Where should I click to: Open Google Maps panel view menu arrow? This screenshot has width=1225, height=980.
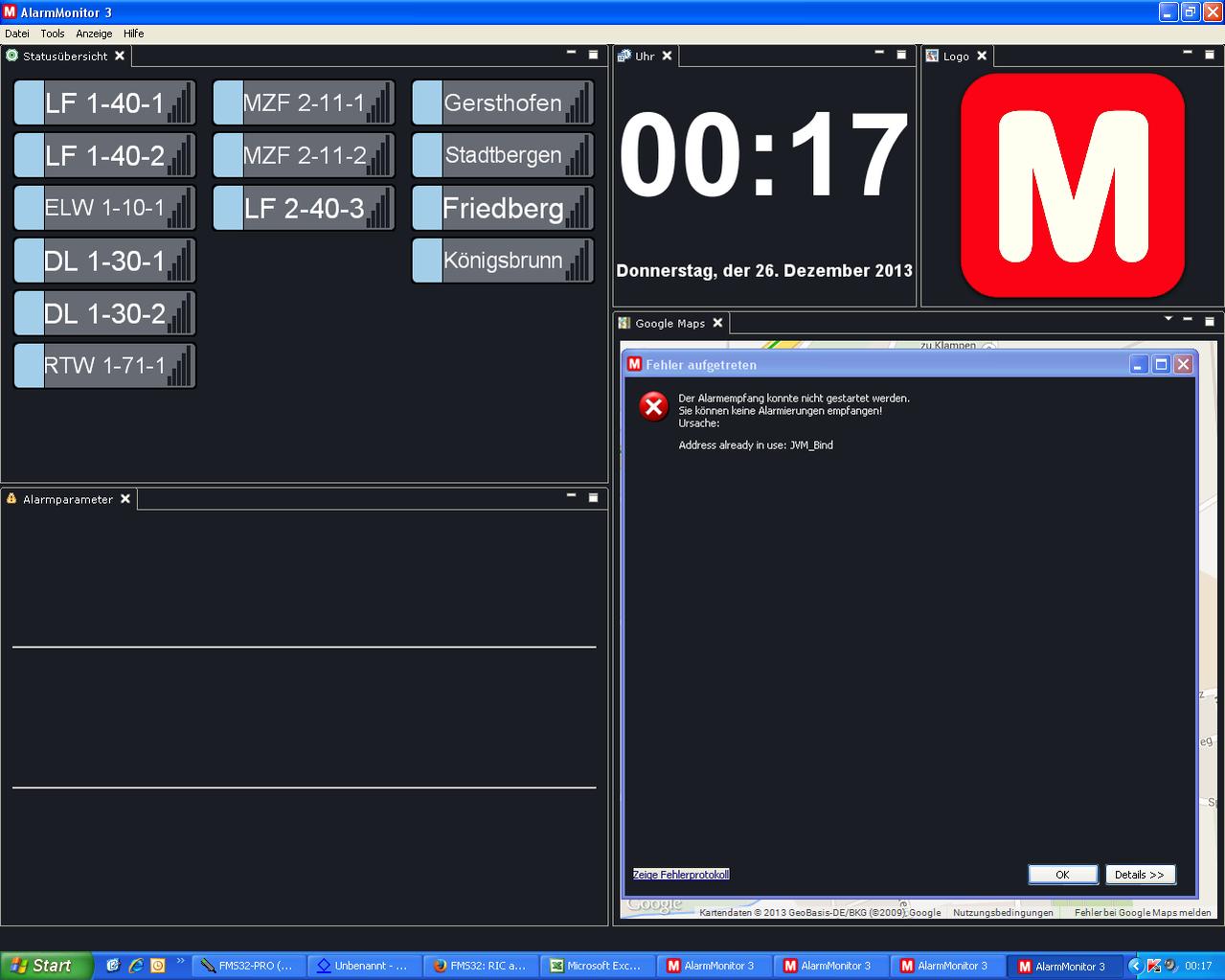click(1168, 319)
